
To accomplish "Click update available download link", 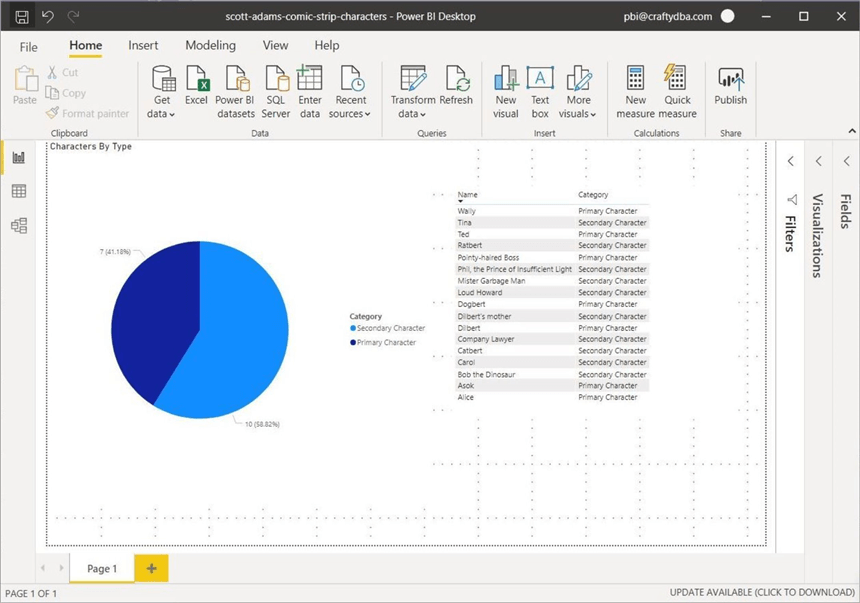I will click(762, 594).
